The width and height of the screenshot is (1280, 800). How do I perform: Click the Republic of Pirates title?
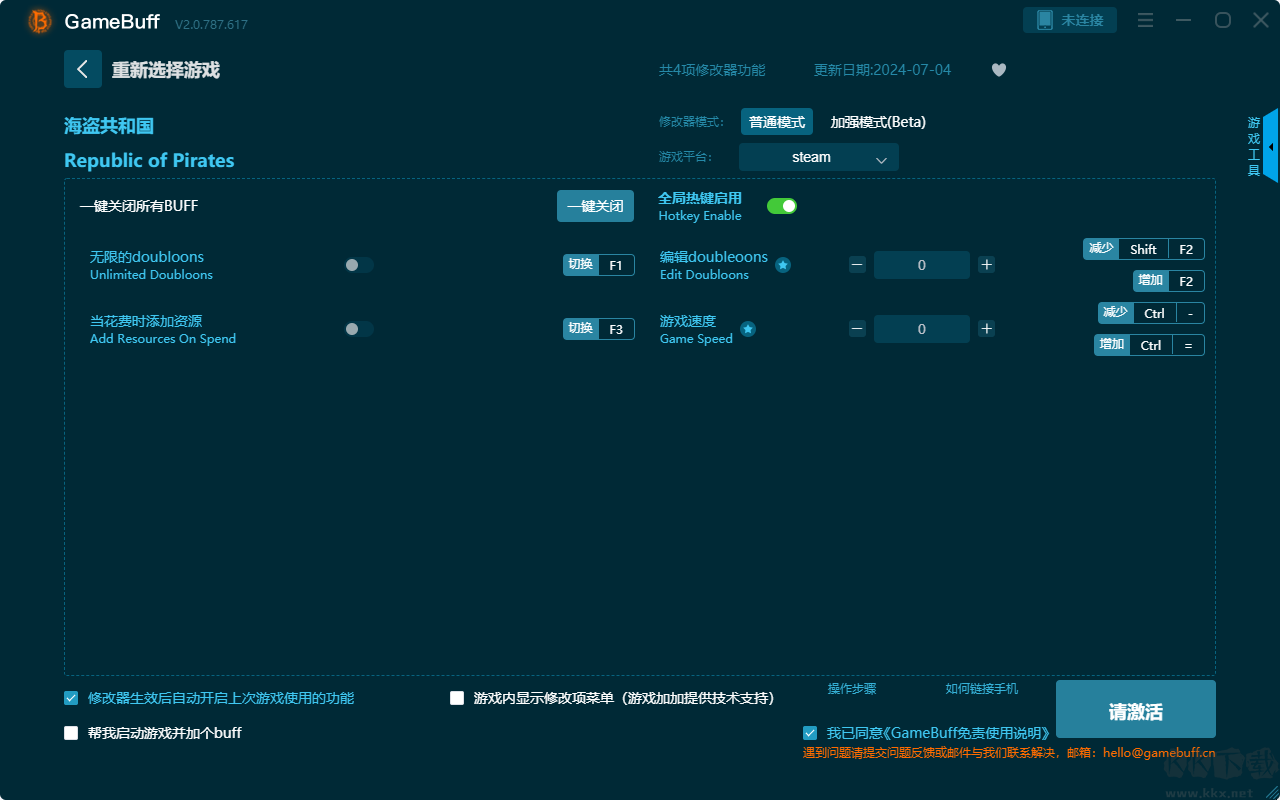click(x=149, y=161)
